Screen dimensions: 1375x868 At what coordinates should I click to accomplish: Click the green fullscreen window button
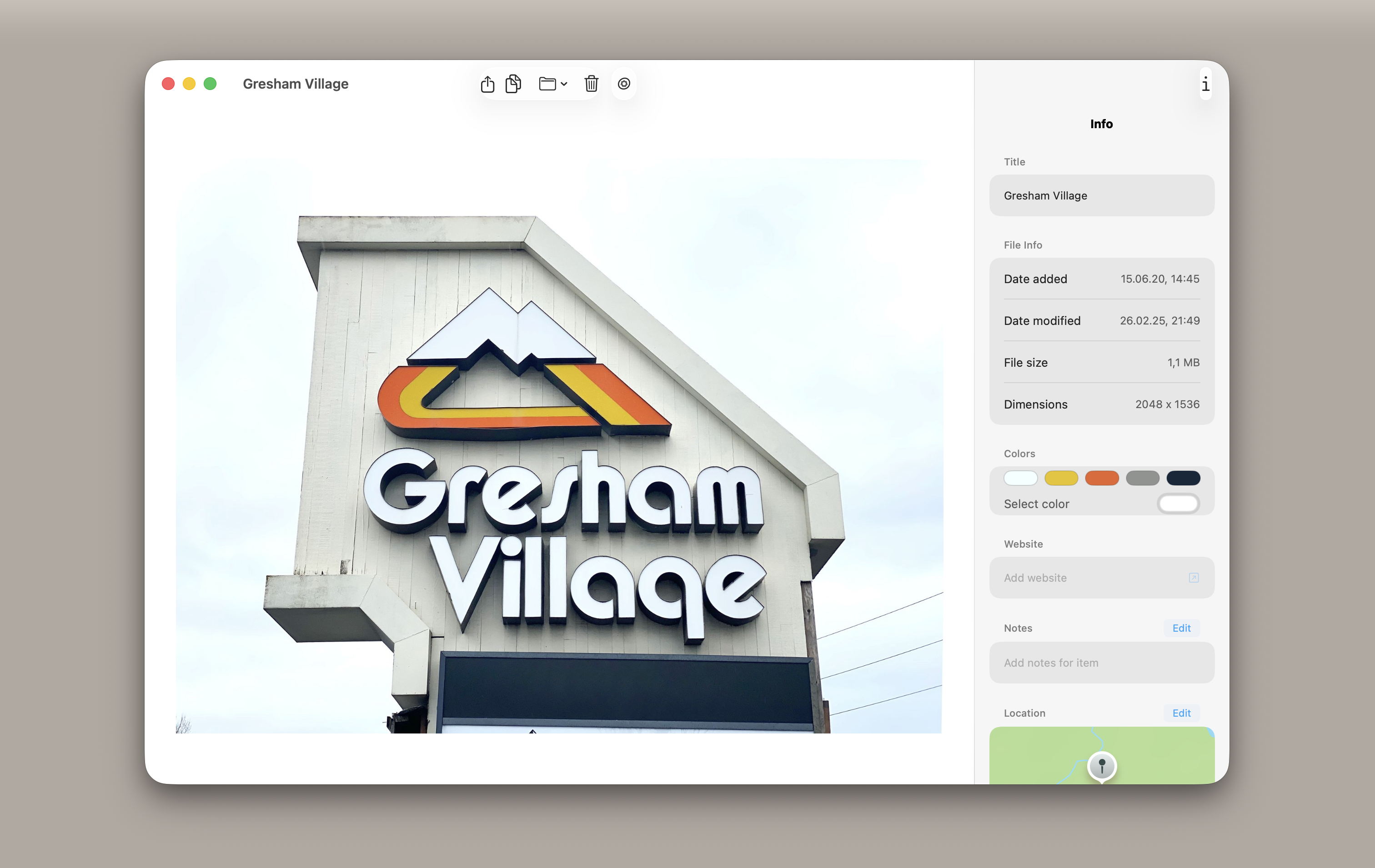click(x=210, y=84)
